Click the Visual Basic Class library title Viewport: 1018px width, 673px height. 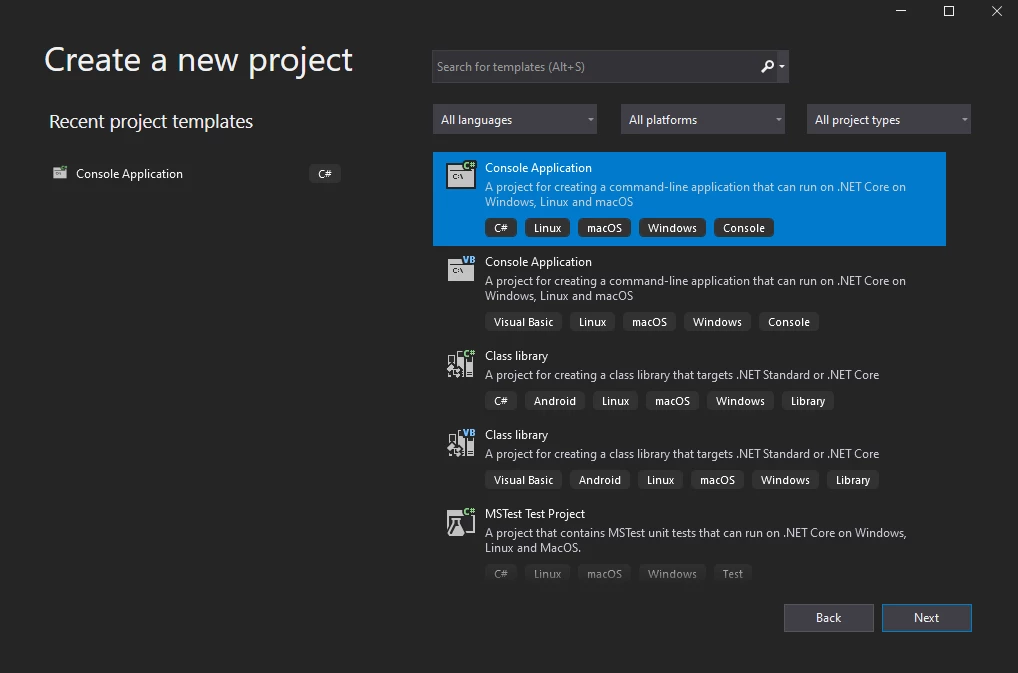516,435
